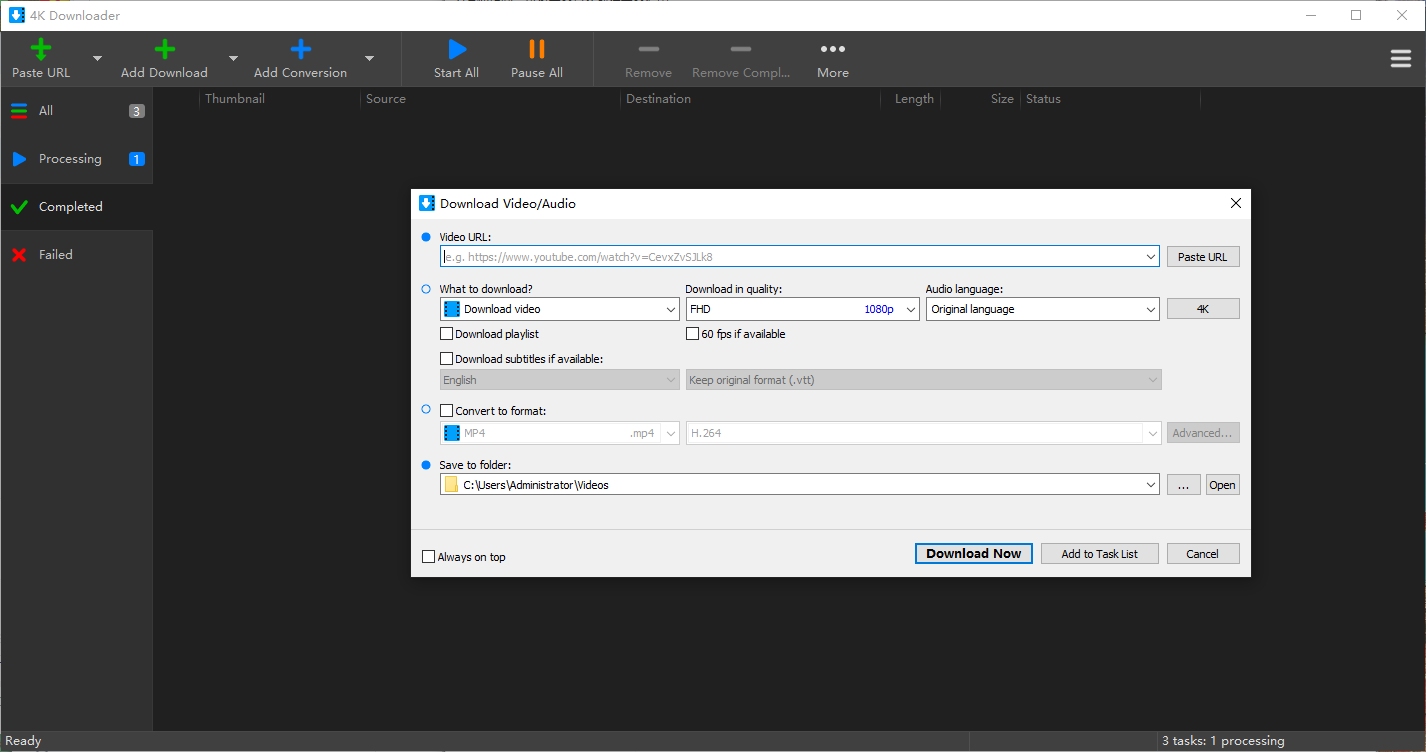Check Download subtitles if available

coord(447,359)
